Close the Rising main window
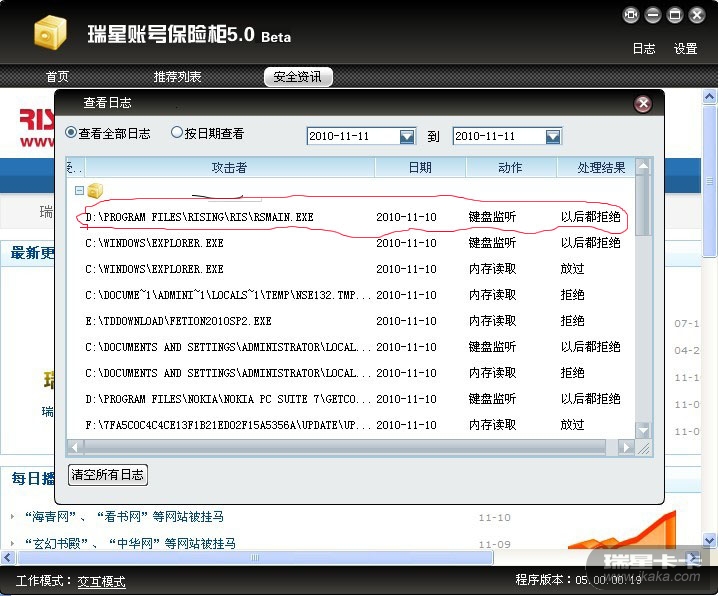The height and width of the screenshot is (596, 718). 697,15
